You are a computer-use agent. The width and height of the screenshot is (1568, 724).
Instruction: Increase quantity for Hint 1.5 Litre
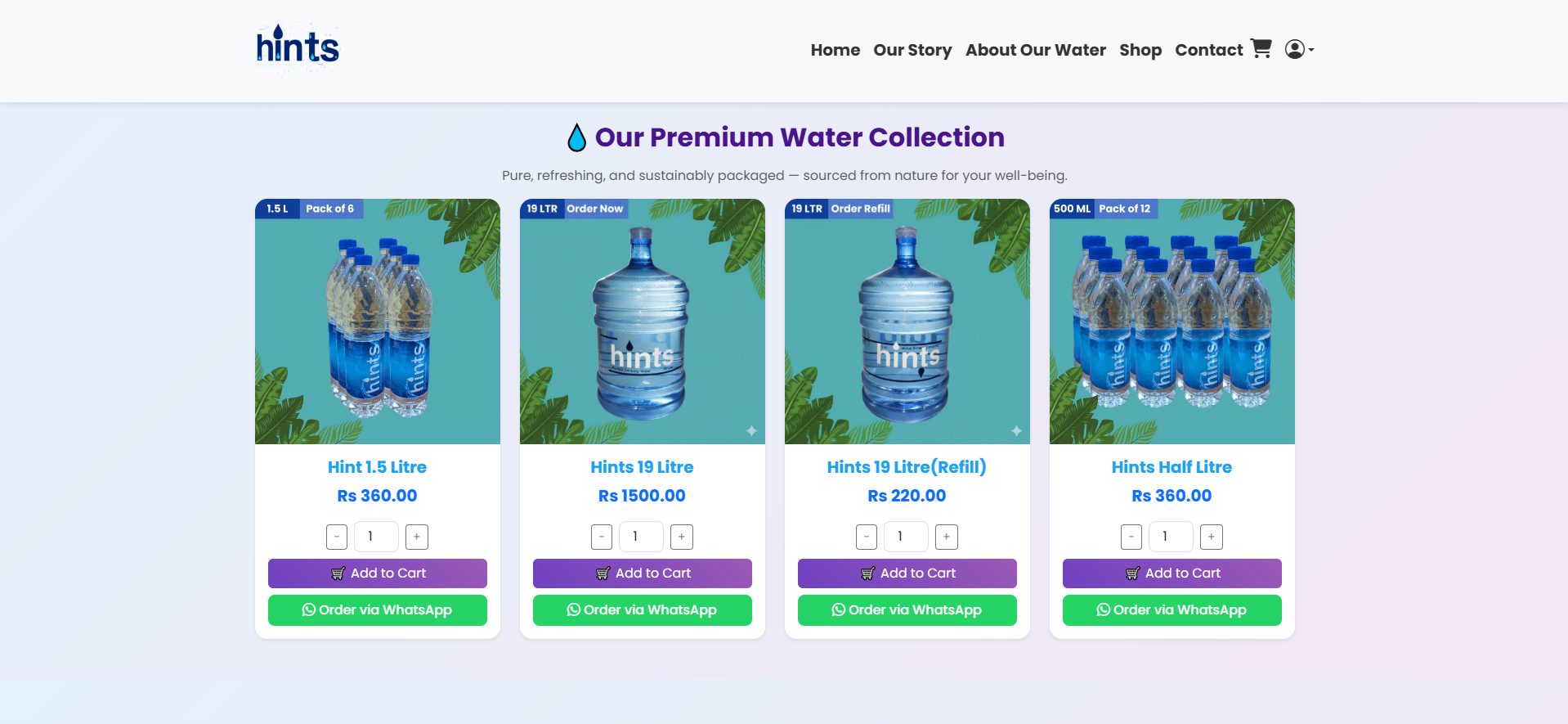417,537
